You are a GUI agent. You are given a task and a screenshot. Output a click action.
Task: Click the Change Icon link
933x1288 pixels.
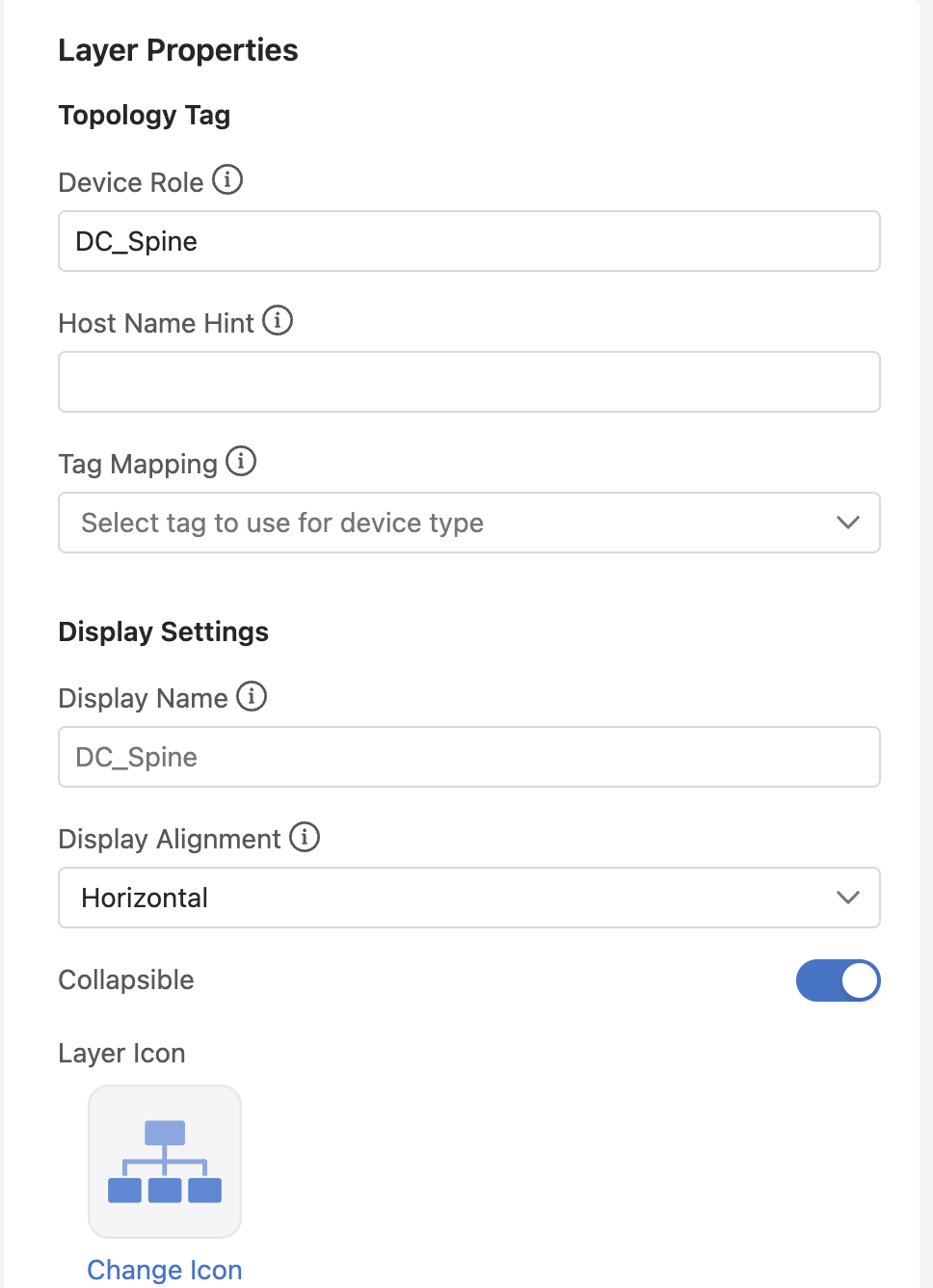pos(165,1270)
